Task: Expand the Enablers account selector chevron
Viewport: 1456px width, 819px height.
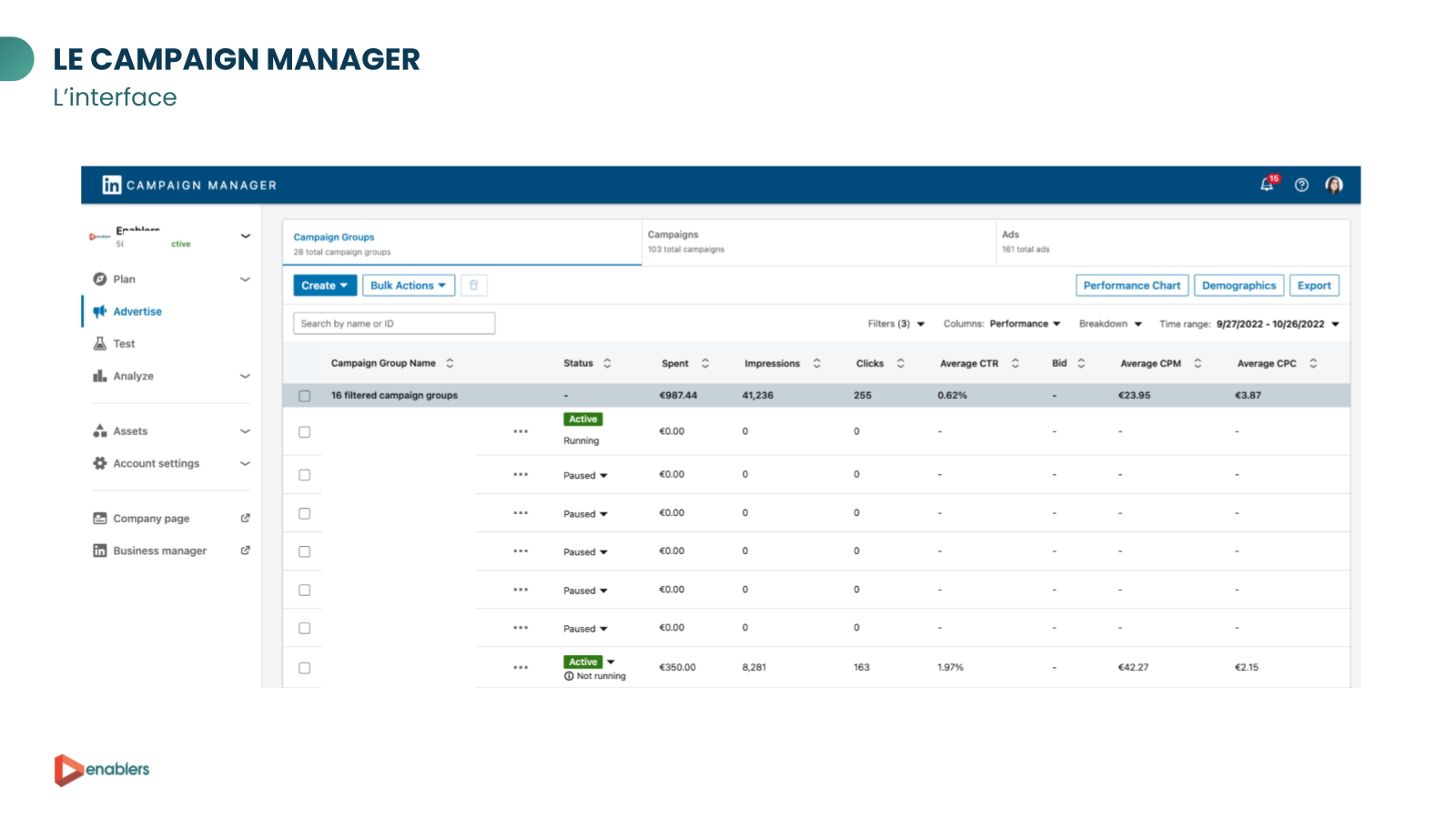Action: 245,236
